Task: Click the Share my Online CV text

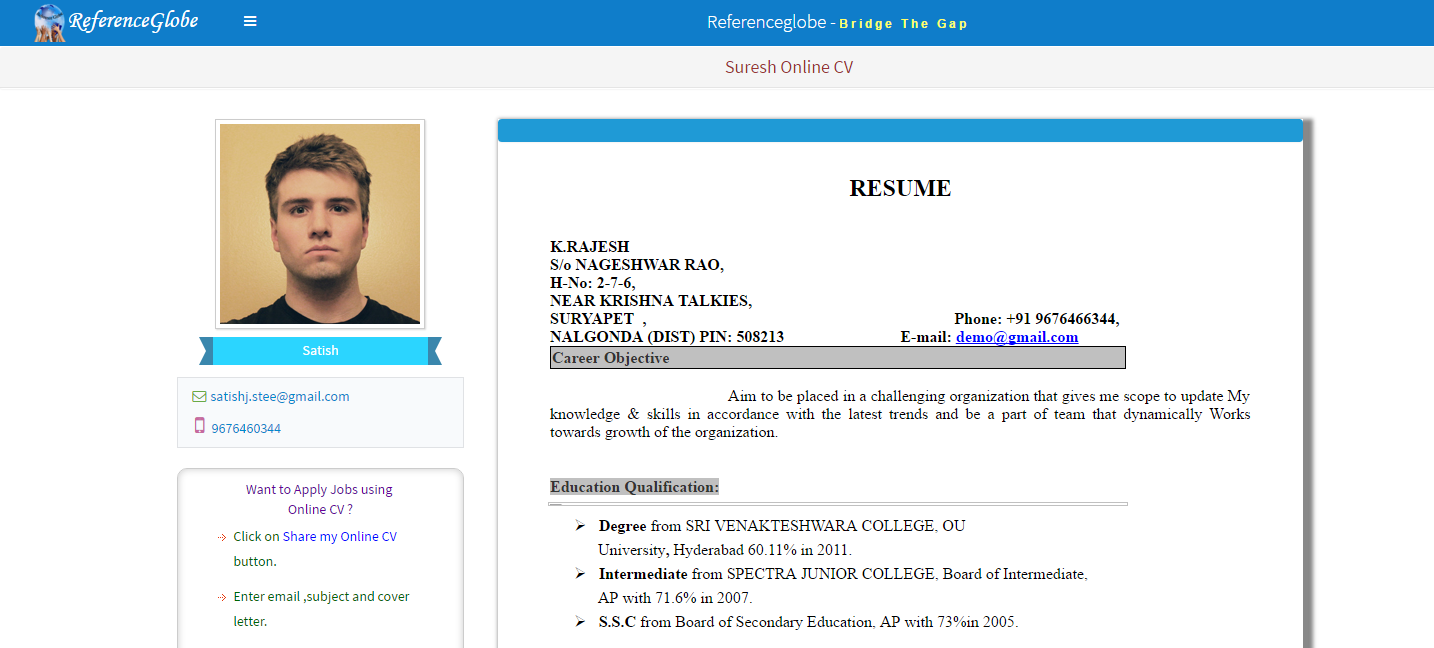Action: pos(339,537)
